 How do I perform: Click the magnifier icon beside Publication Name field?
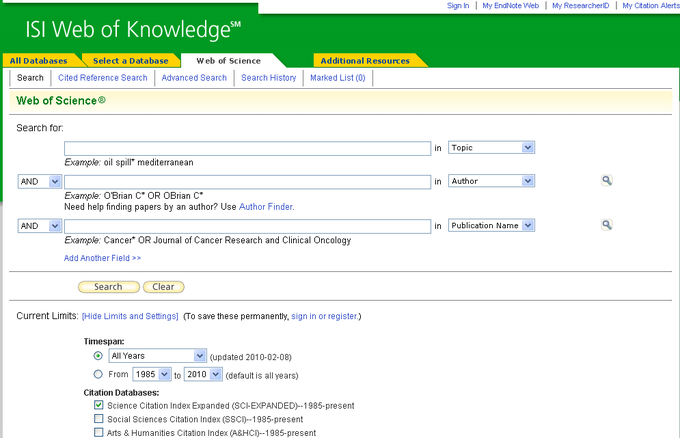(607, 225)
